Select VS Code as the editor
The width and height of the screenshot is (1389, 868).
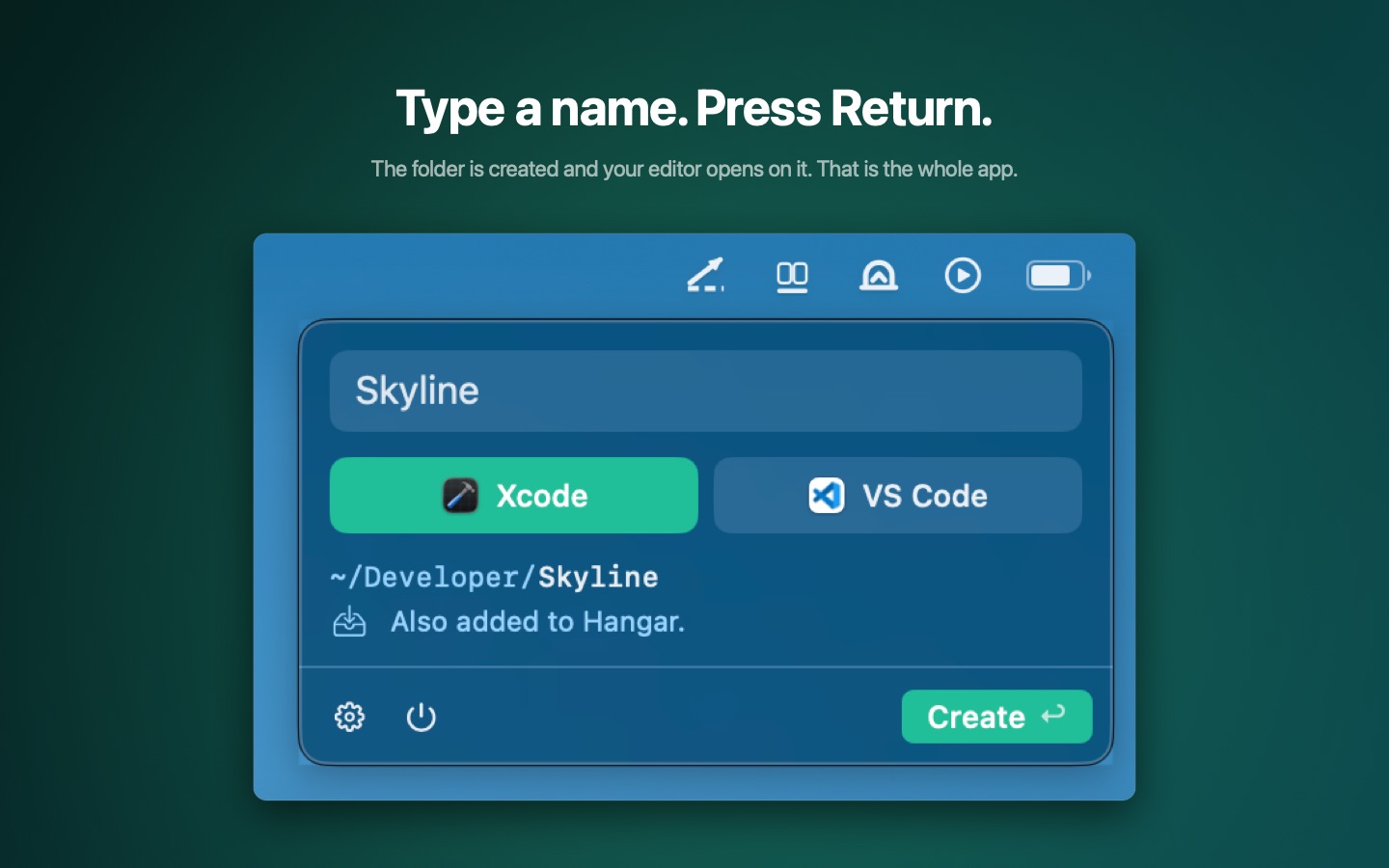(897, 495)
